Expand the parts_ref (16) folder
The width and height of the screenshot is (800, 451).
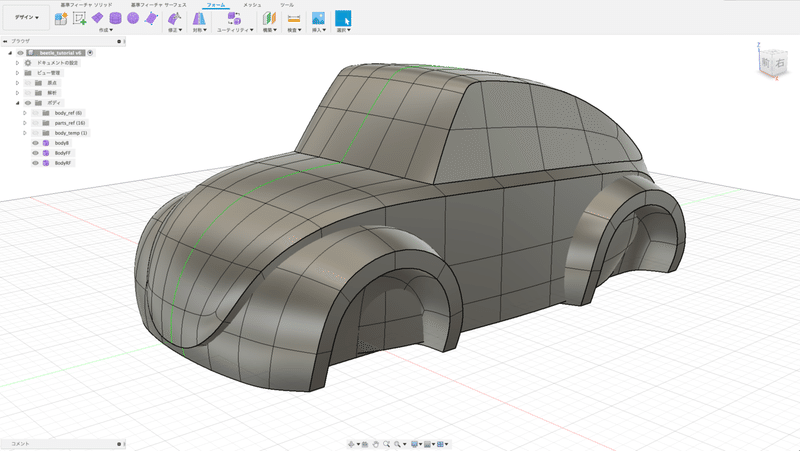(25, 123)
